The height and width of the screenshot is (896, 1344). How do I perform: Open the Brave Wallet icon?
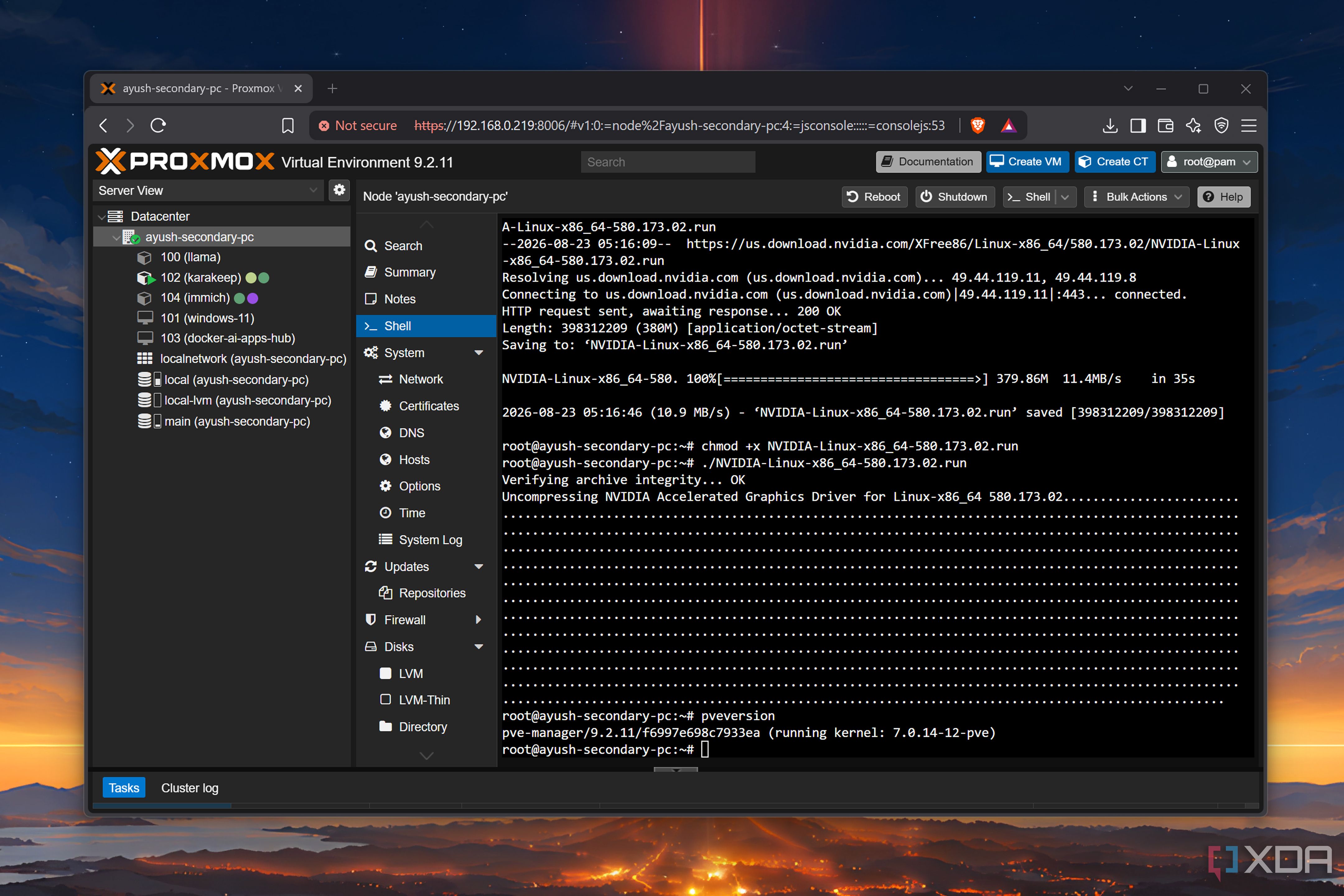(1166, 125)
